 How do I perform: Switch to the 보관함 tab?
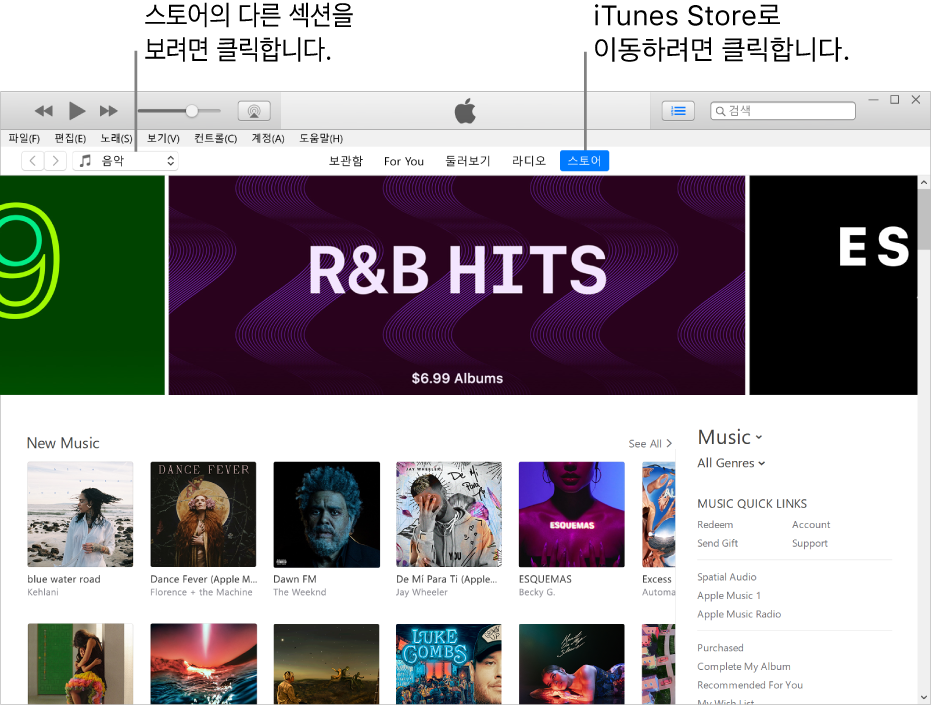[346, 161]
